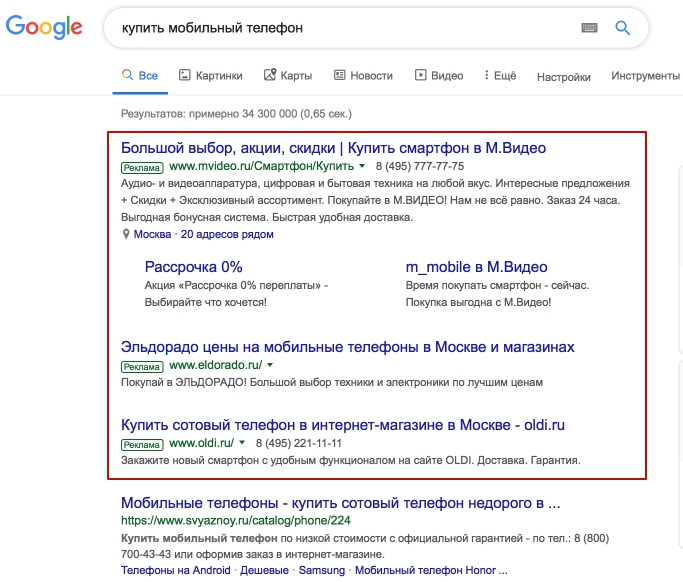Click the location pin next to Москва
The width and height of the screenshot is (683, 582).
point(126,235)
